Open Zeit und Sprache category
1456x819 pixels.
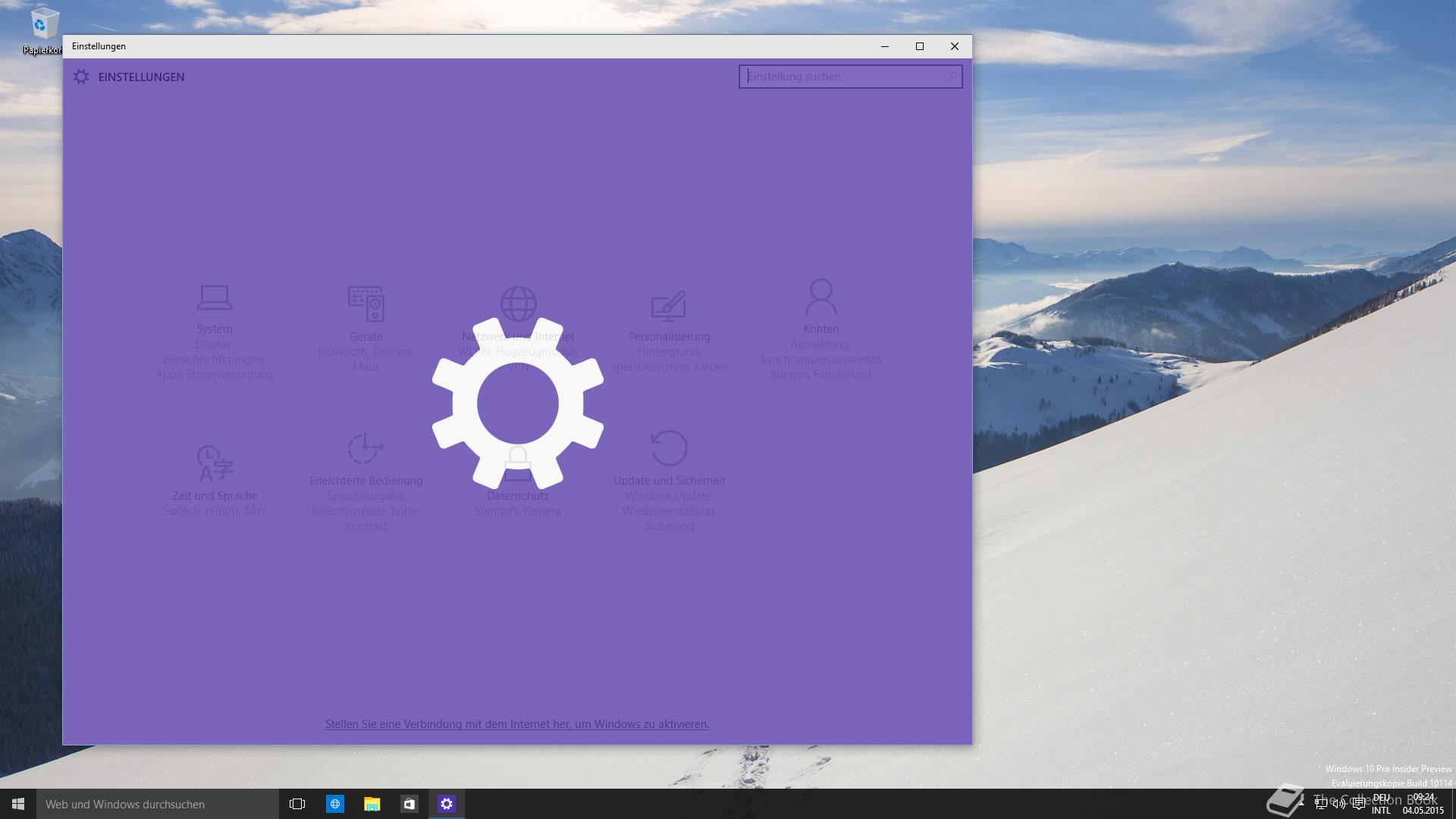point(215,481)
